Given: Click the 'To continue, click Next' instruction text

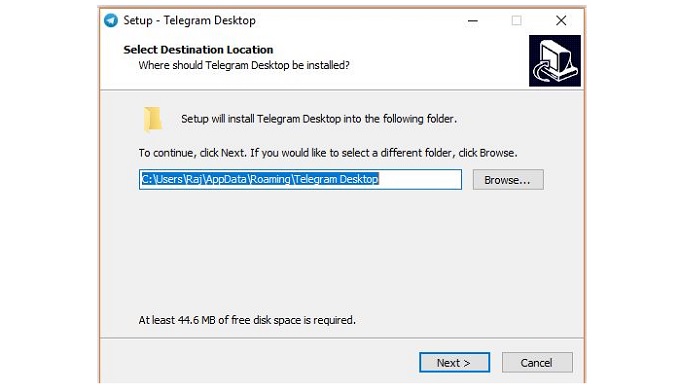Looking at the screenshot, I should (328, 153).
